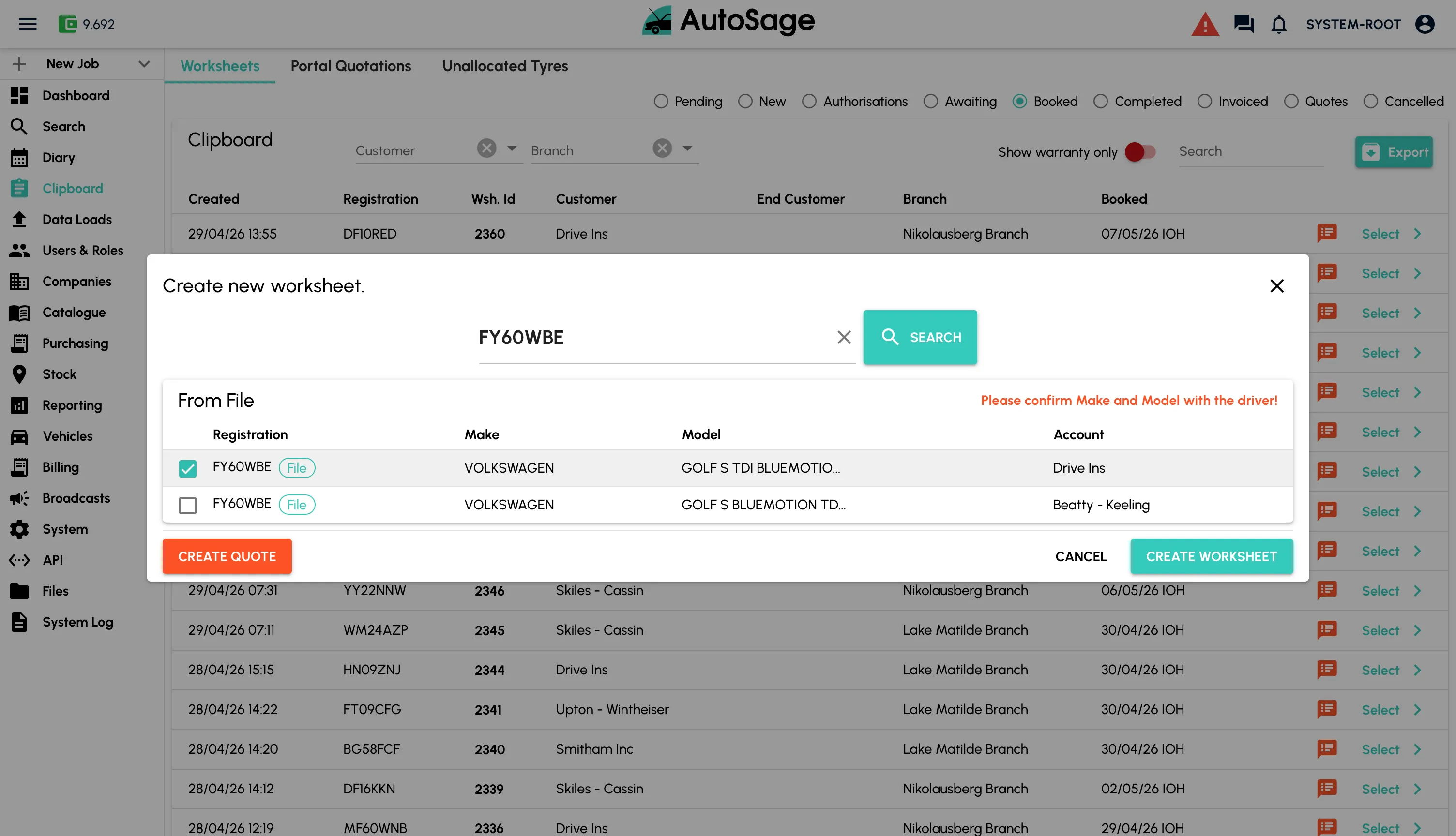Expand chevron for BG58FCF row
The height and width of the screenshot is (836, 1456).
coord(1417,749)
